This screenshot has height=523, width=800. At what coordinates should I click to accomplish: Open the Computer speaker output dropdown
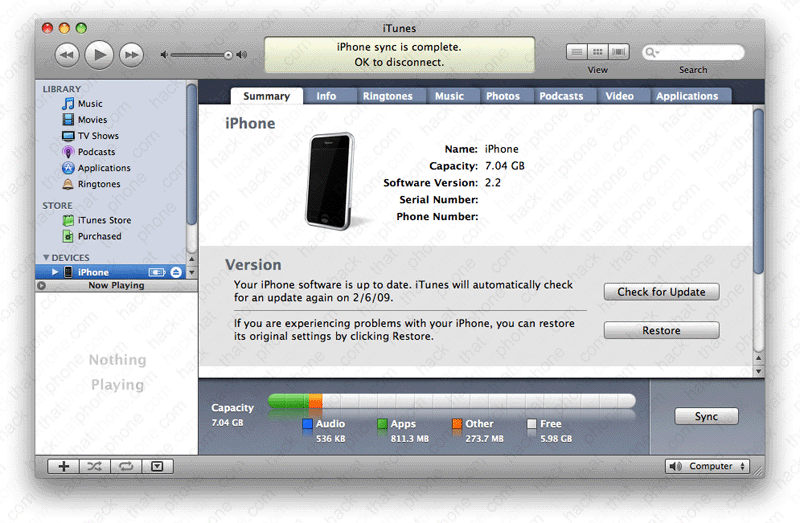coord(707,466)
